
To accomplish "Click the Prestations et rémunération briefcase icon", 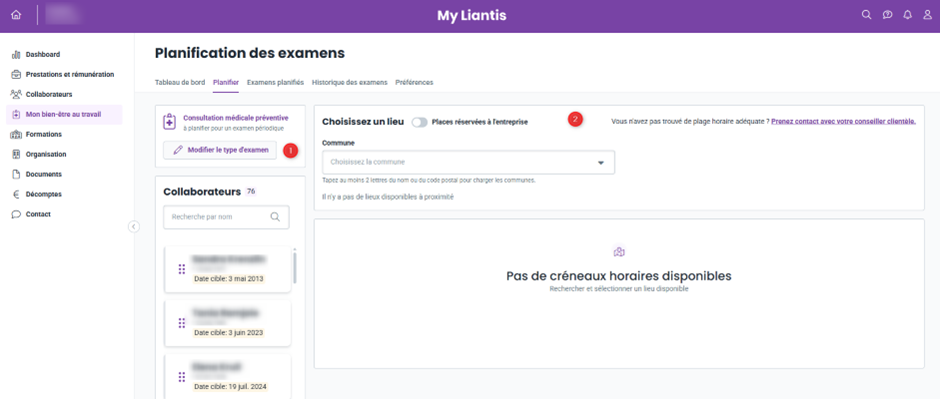I will click(x=16, y=74).
